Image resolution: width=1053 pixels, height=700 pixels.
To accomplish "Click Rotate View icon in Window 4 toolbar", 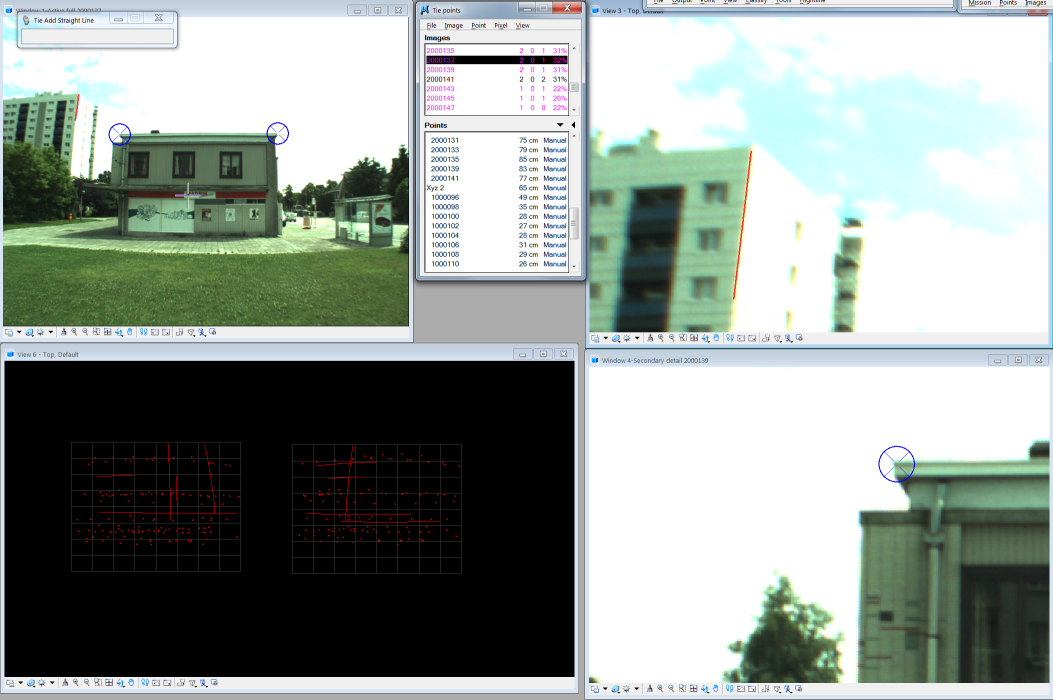I will [x=705, y=689].
